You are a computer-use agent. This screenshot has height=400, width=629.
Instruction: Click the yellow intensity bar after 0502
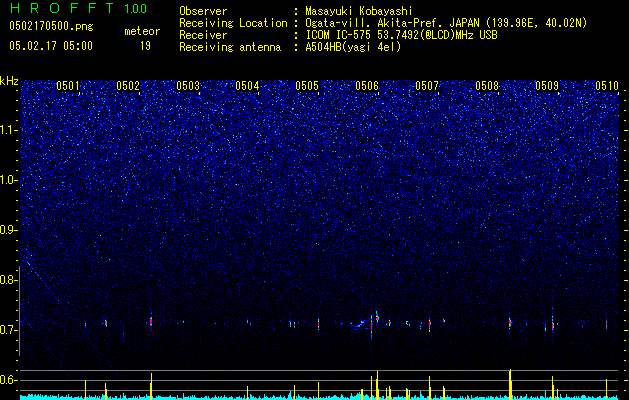pyautogui.click(x=151, y=386)
